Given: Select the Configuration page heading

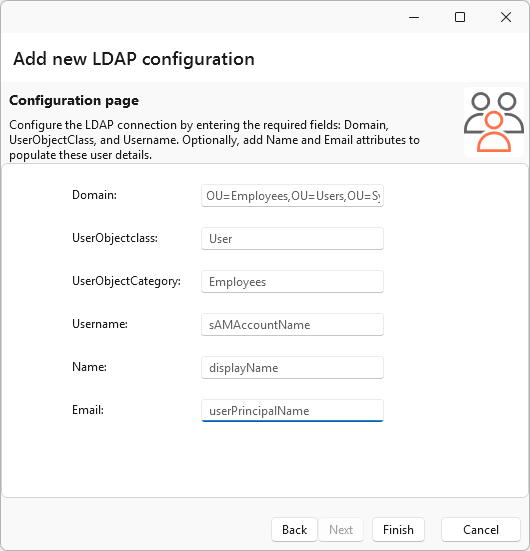Looking at the screenshot, I should 74,101.
